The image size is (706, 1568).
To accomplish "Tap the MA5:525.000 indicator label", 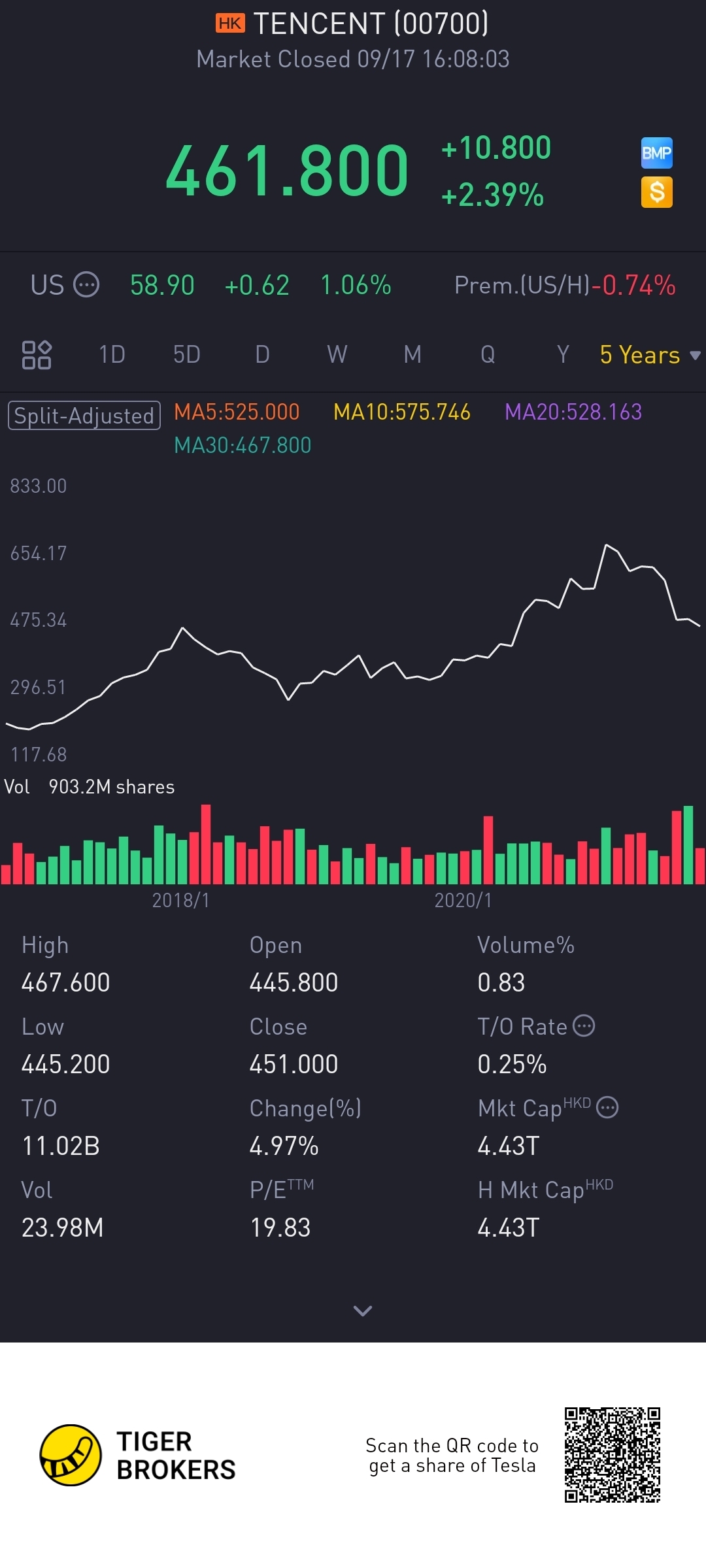I will (x=237, y=412).
